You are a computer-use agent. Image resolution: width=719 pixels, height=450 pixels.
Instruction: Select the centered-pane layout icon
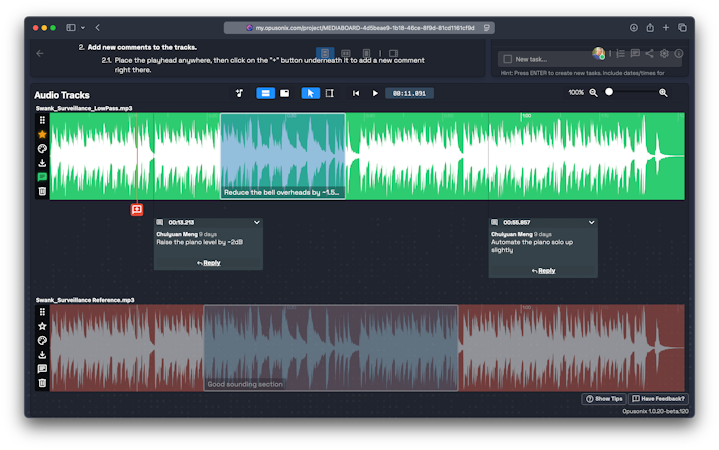pos(366,53)
